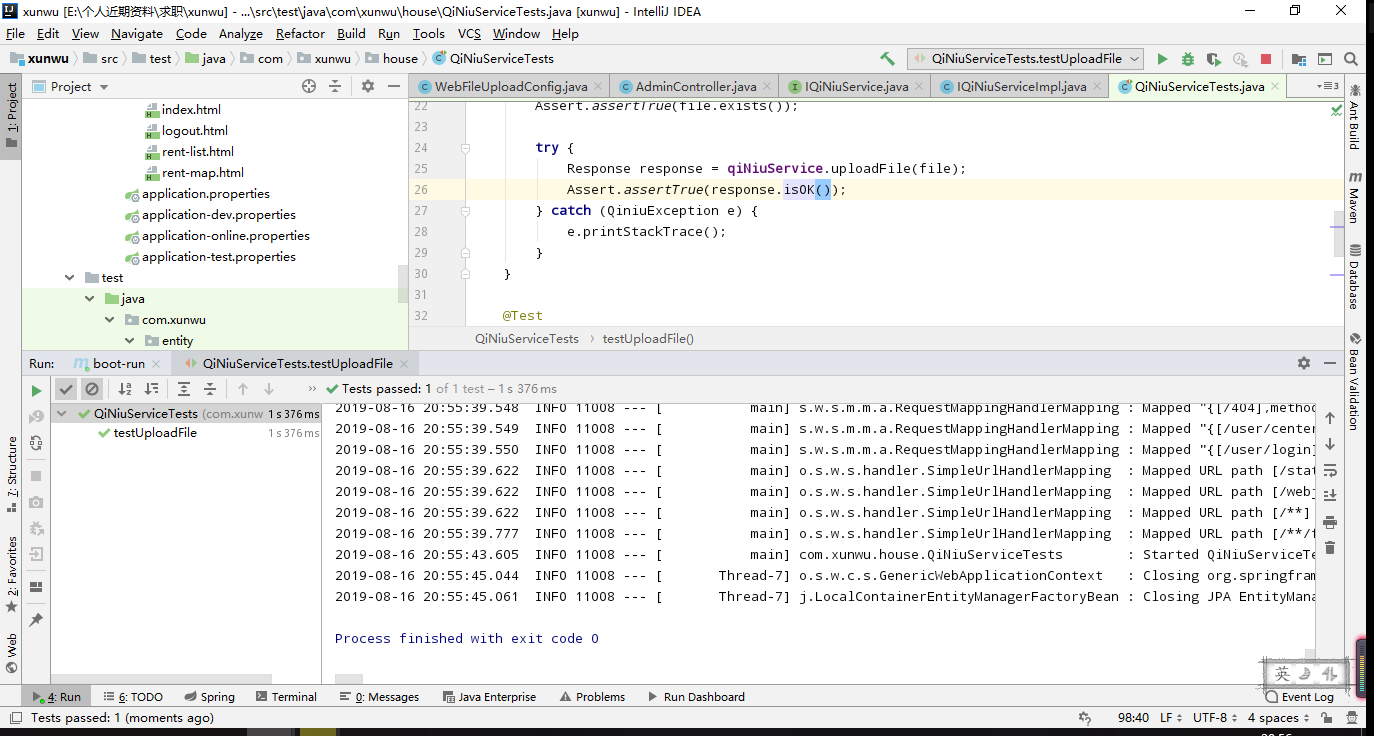Click the house breadcrumb in navigation bar
The width and height of the screenshot is (1374, 736).
391,59
